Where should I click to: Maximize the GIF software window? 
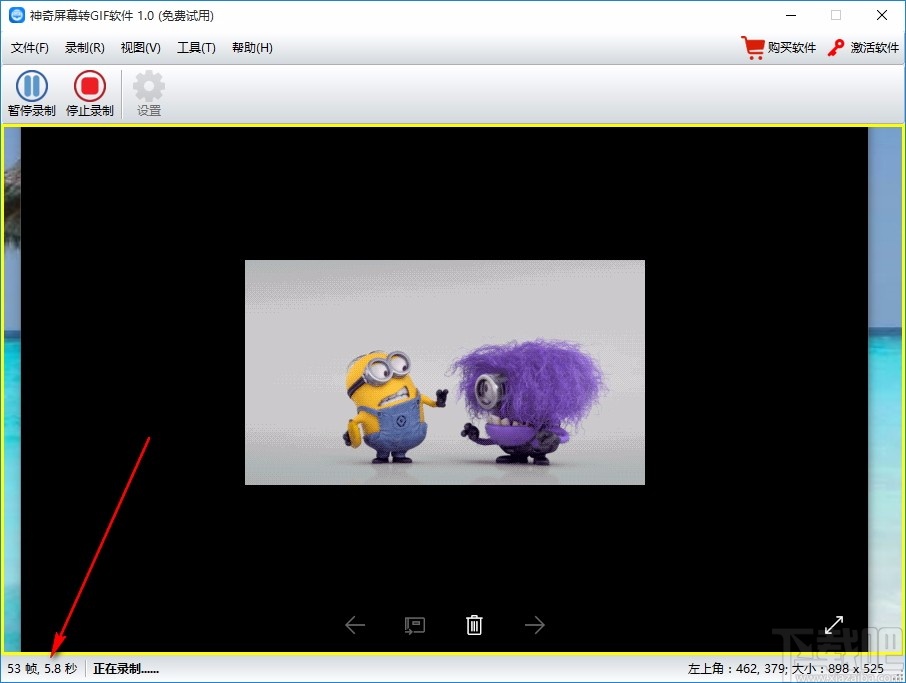coord(836,16)
